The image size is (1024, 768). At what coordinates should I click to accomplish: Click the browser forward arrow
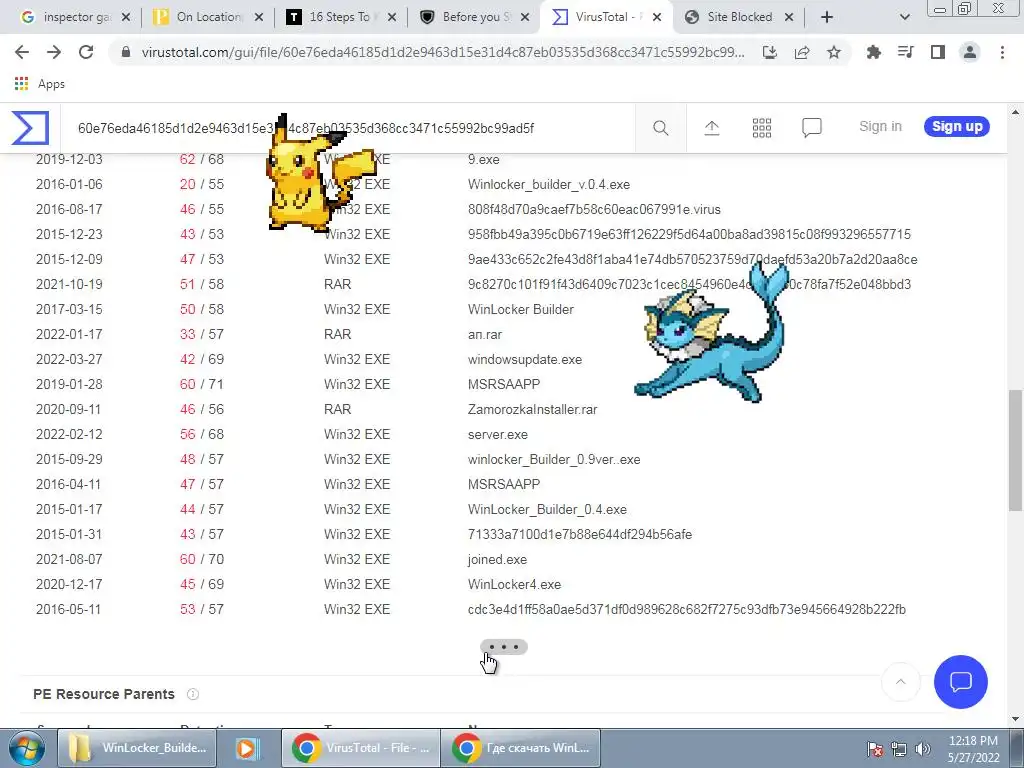(x=54, y=52)
